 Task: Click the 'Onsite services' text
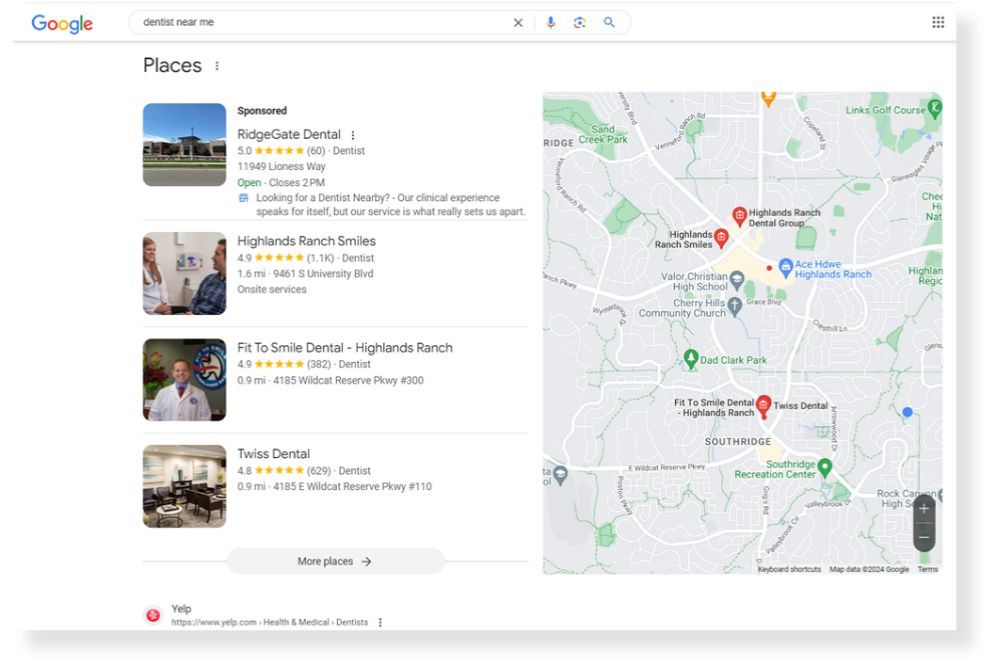[x=272, y=290]
